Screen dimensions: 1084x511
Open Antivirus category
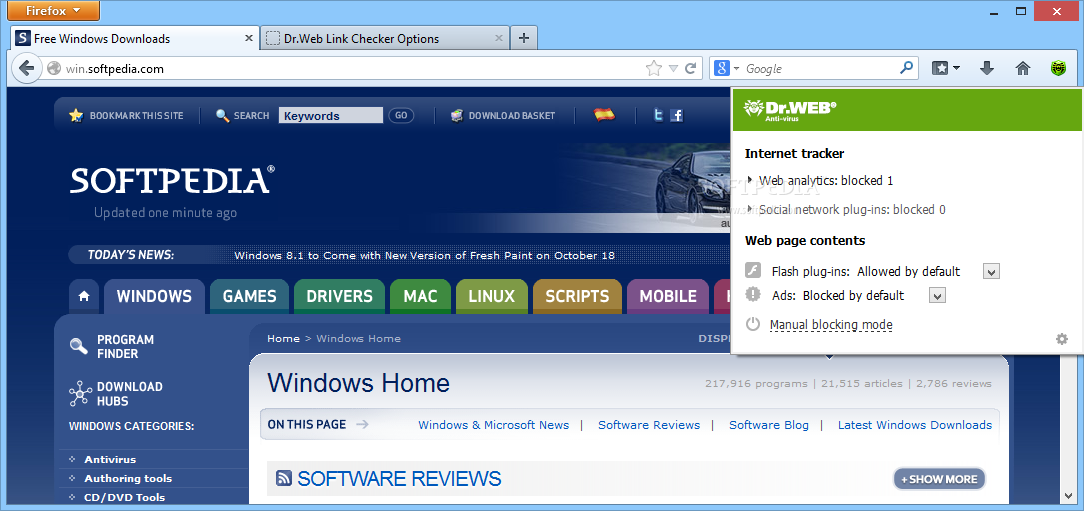click(x=110, y=459)
